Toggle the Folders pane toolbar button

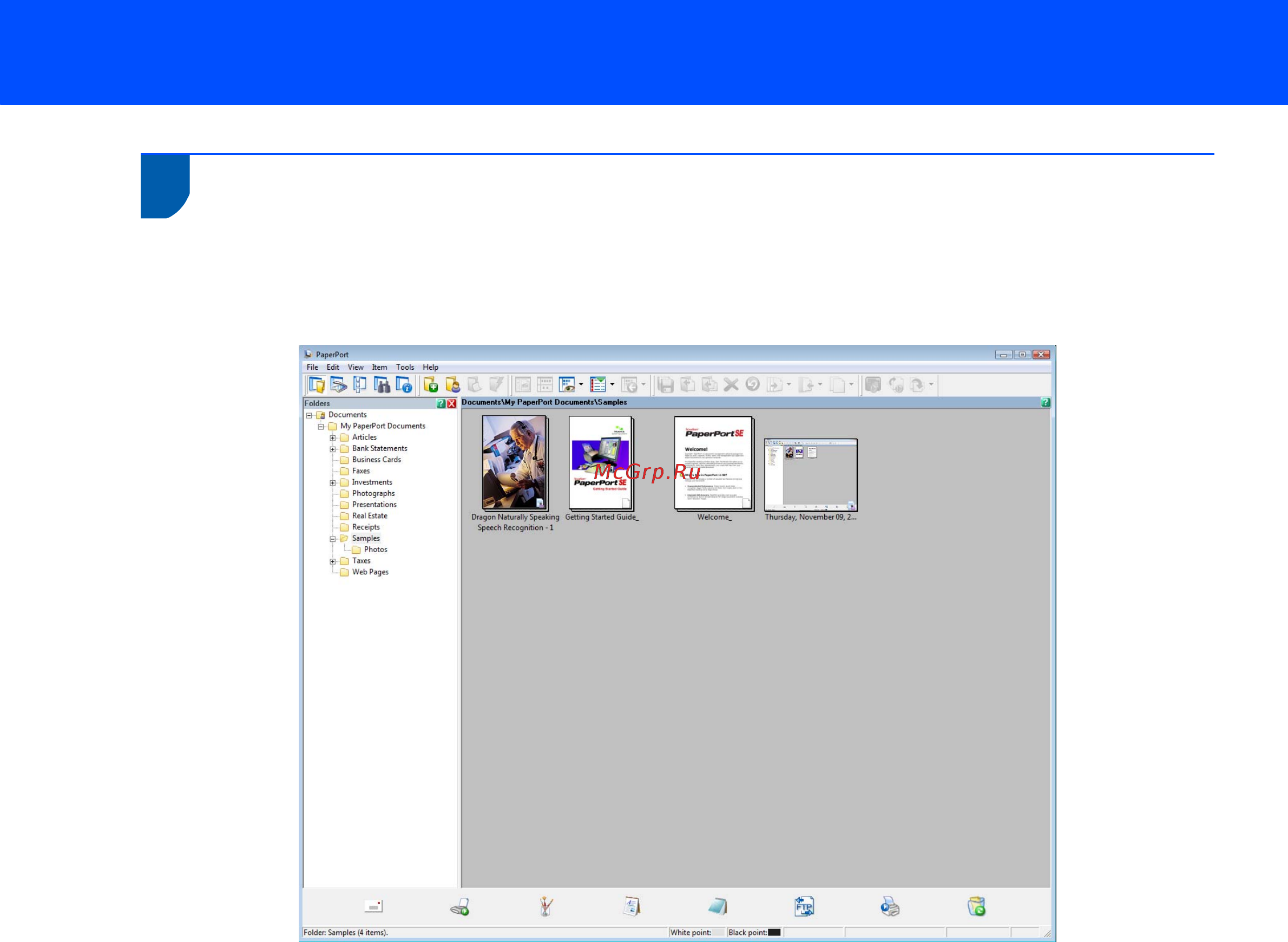(316, 385)
